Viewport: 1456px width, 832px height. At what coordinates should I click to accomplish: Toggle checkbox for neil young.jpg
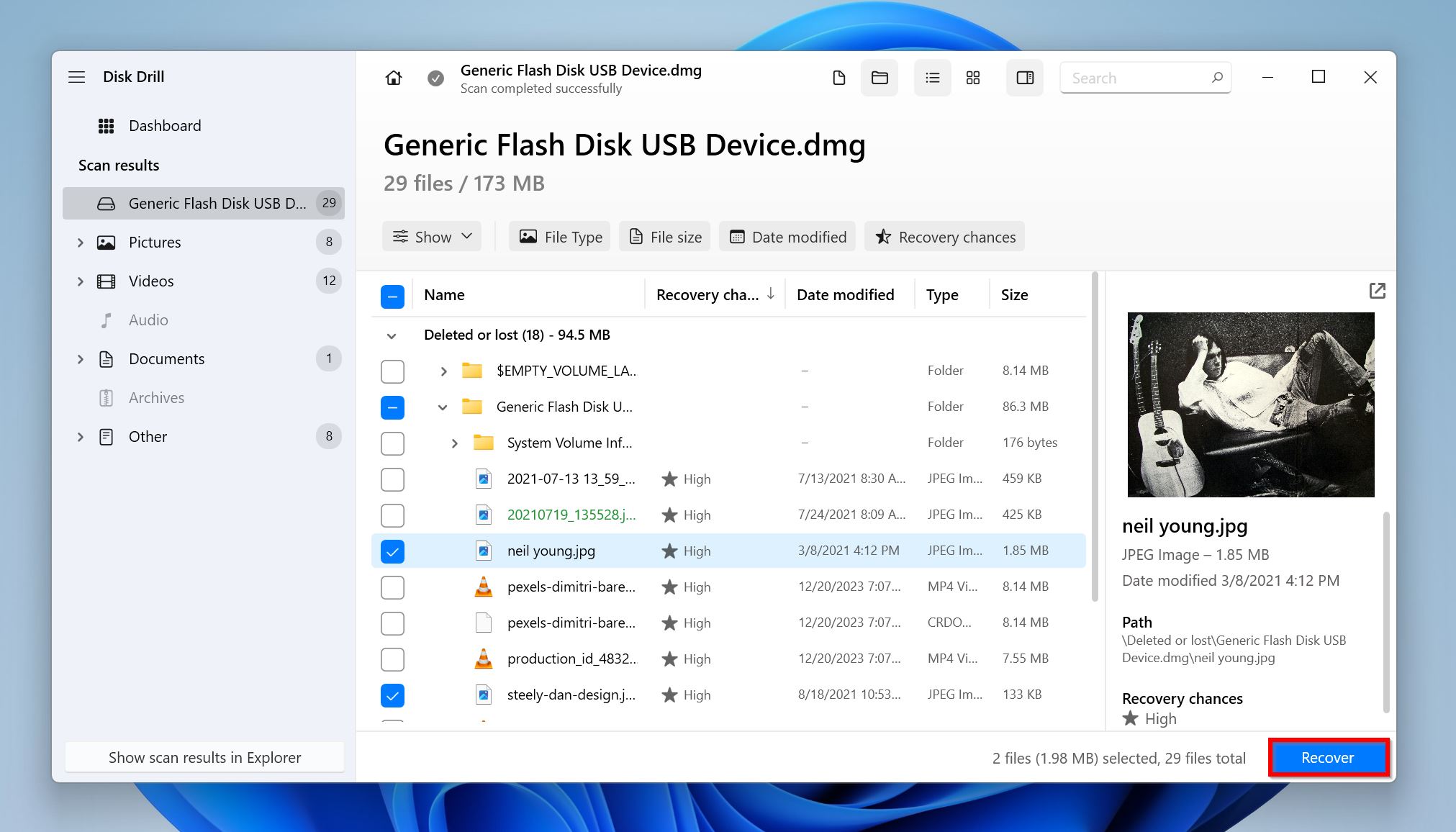[393, 550]
